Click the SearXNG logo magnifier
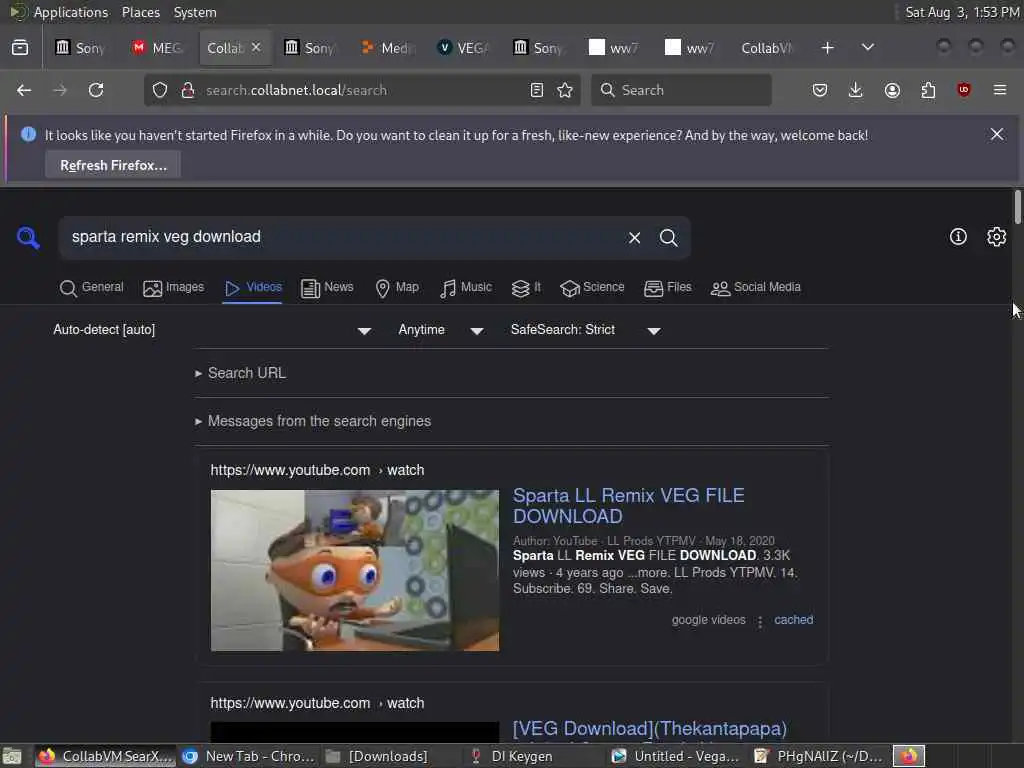The width and height of the screenshot is (1024, 768). click(27, 238)
